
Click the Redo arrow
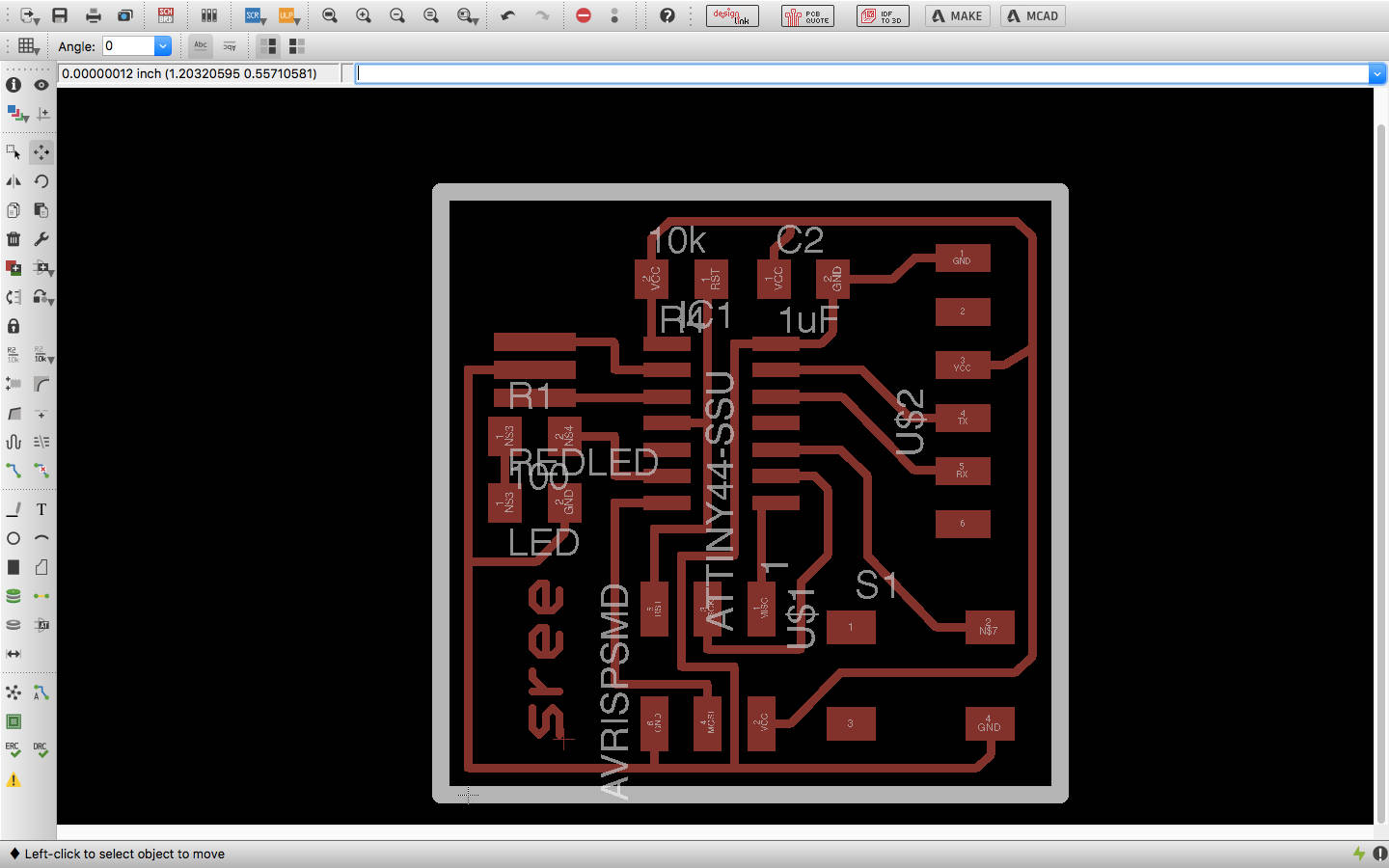pyautogui.click(x=542, y=15)
